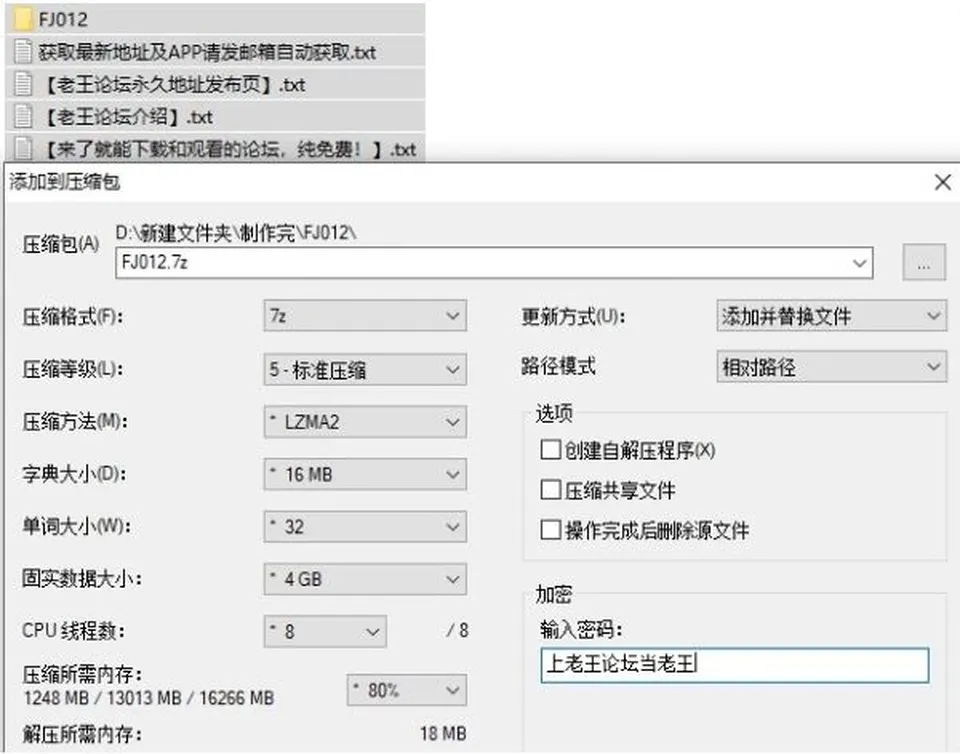Select file 获取最新地址及APP请发邮箱自动获取.txt
Screen dimensions: 960x754
214,52
